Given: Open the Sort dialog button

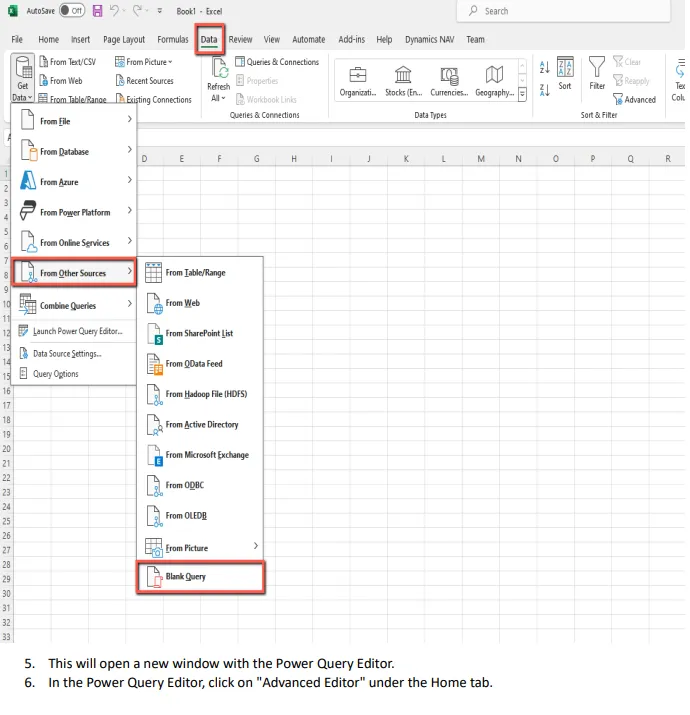Looking at the screenshot, I should click(x=565, y=73).
